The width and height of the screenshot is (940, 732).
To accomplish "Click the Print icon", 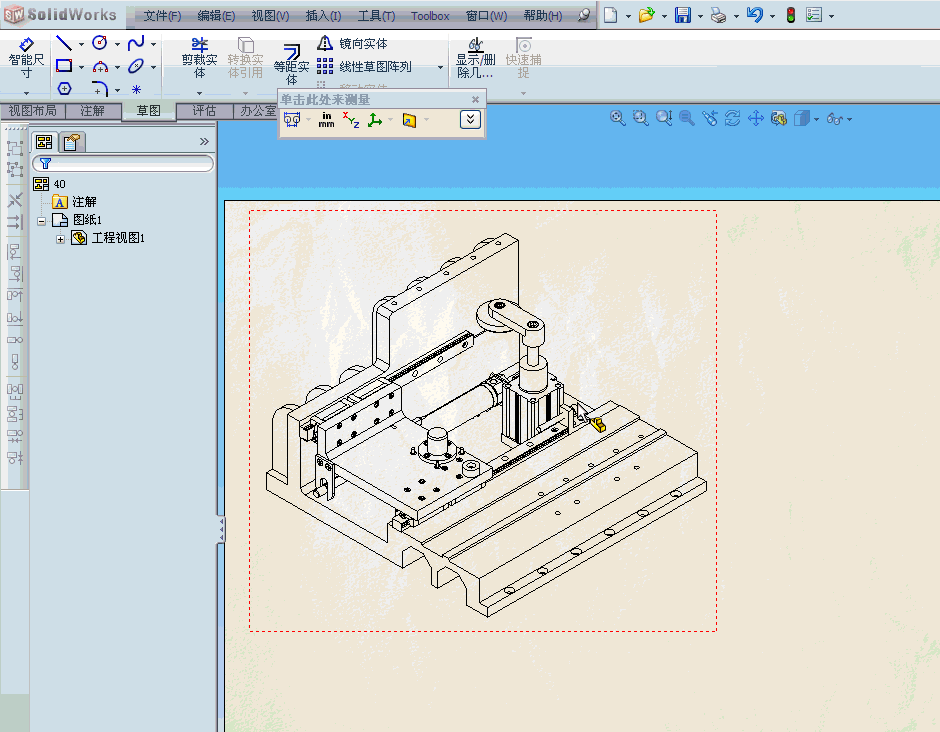I will [x=718, y=16].
